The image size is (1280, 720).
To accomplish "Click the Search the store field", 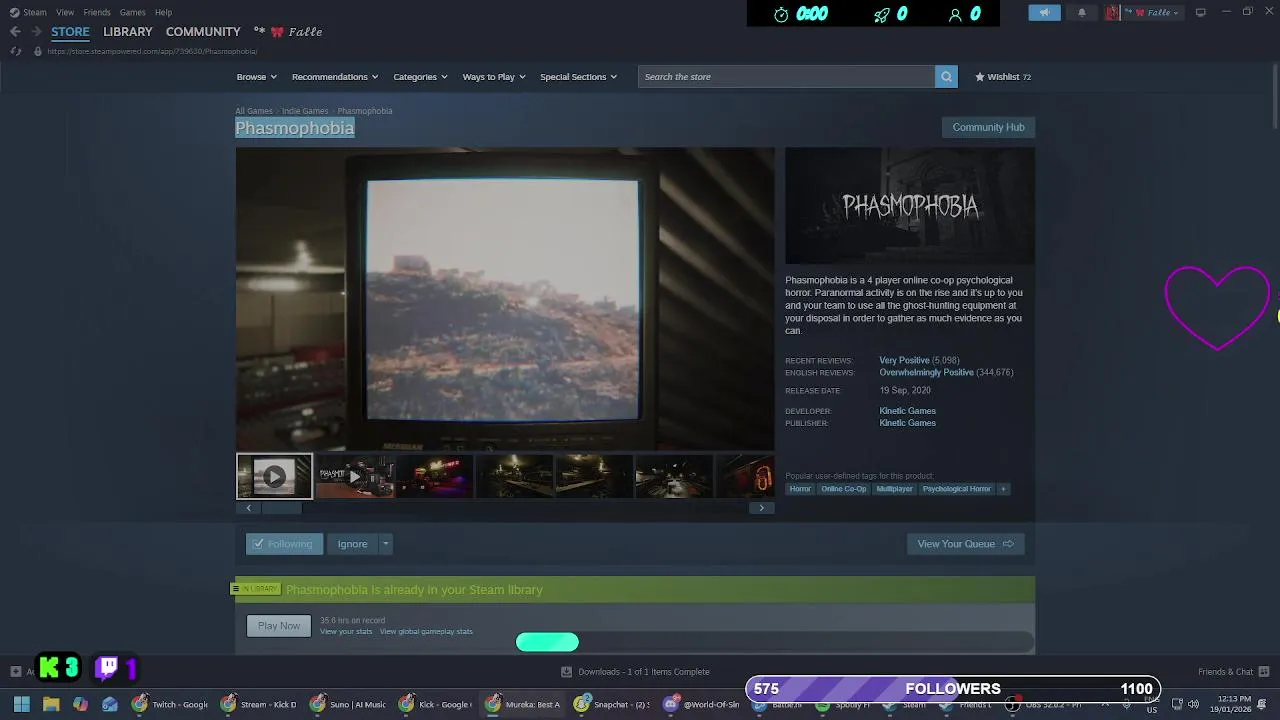I will [786, 77].
